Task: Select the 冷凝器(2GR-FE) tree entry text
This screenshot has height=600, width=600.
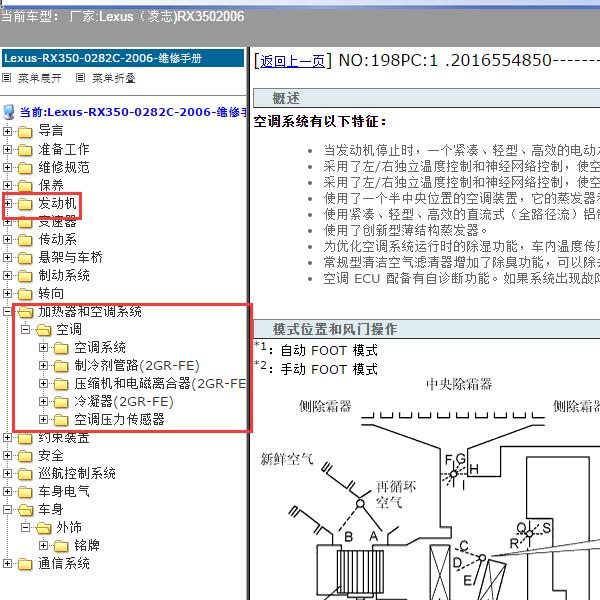Action: (x=124, y=401)
